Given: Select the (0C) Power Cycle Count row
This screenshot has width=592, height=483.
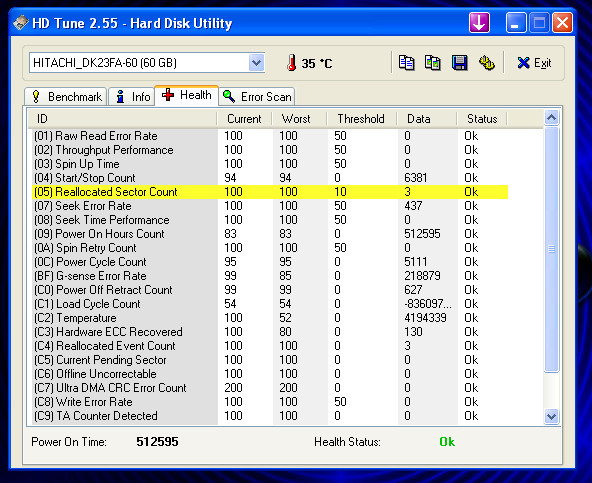Looking at the screenshot, I should click(270, 262).
